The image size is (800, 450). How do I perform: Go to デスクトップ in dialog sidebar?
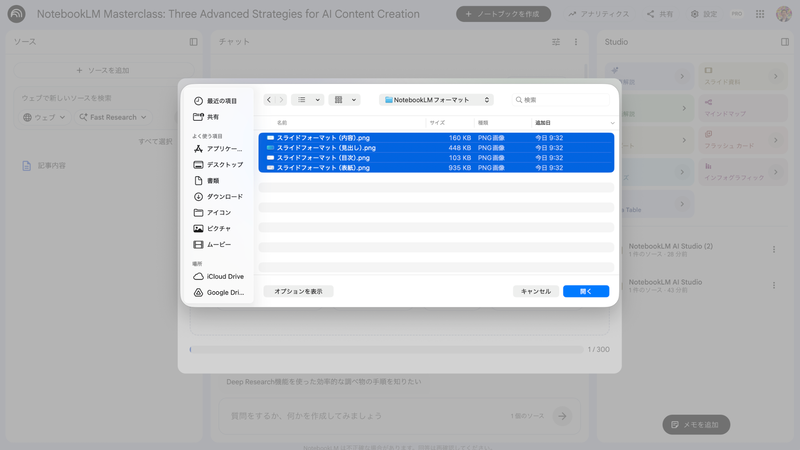tap(218, 165)
